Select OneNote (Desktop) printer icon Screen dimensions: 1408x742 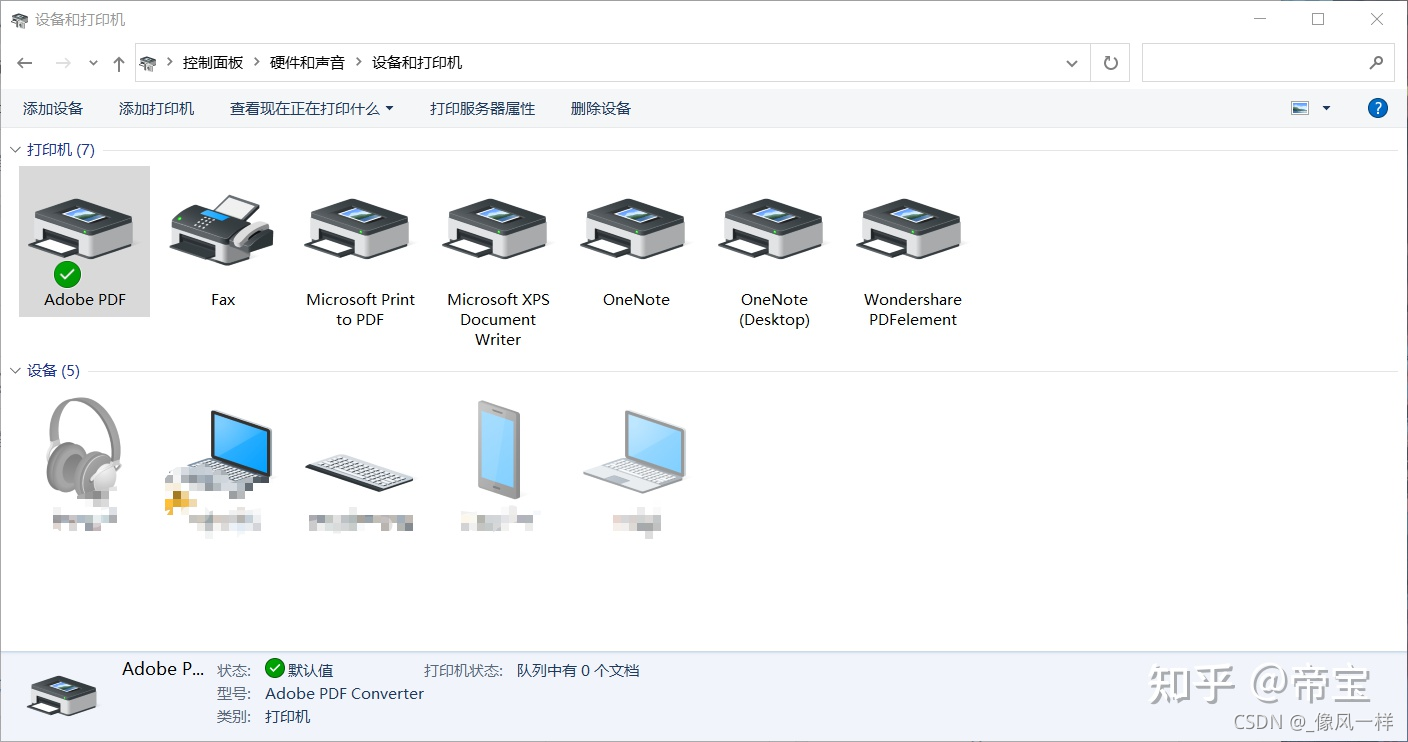tap(774, 228)
